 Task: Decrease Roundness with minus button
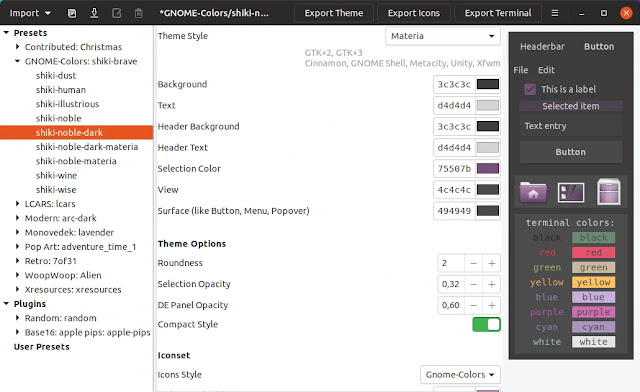click(473, 263)
